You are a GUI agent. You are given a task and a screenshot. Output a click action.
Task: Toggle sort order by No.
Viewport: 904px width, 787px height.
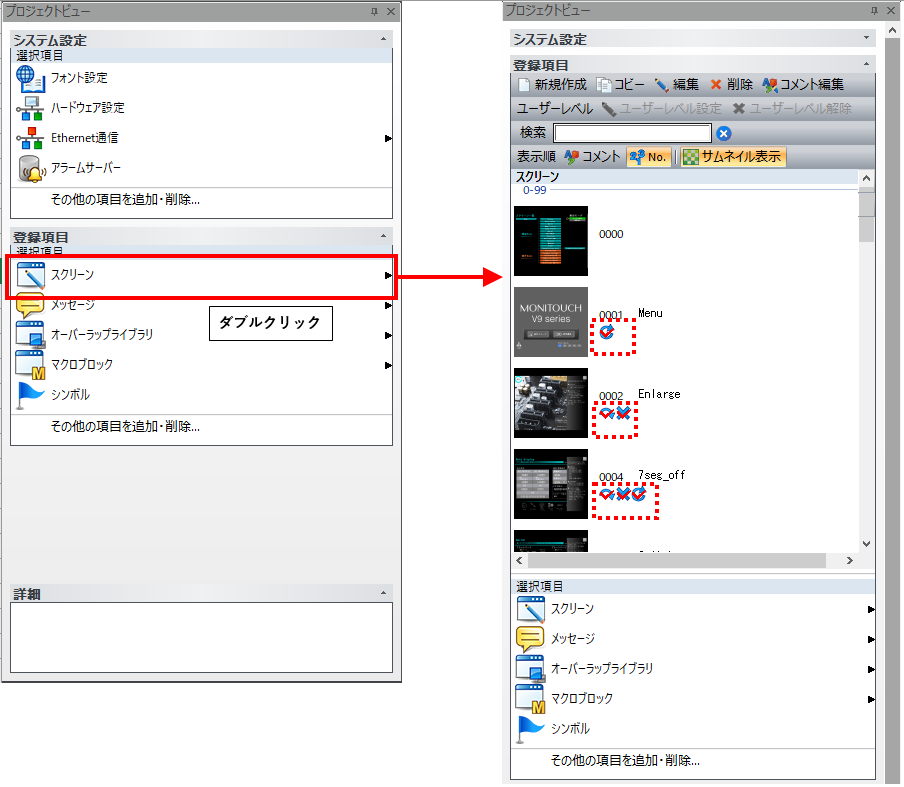648,157
